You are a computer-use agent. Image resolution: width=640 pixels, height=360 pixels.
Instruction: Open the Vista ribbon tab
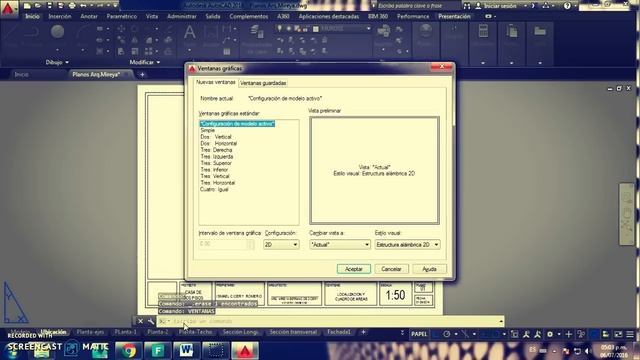pos(152,16)
